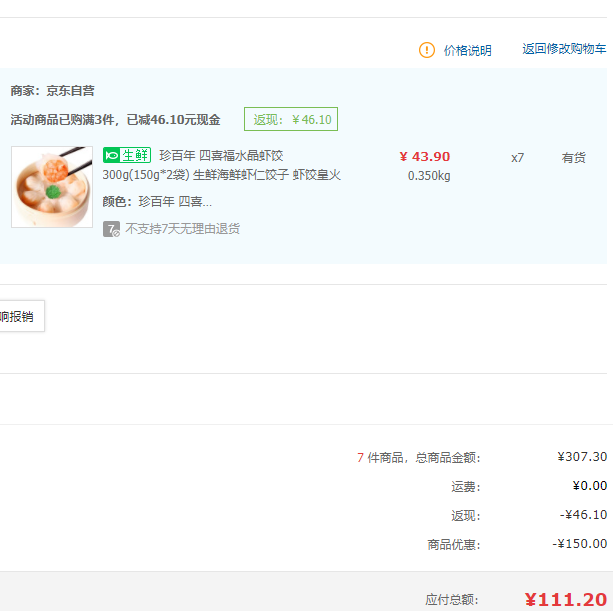Click the total goods amount ¥307.30
The height and width of the screenshot is (611, 613).
pyautogui.click(x=582, y=457)
